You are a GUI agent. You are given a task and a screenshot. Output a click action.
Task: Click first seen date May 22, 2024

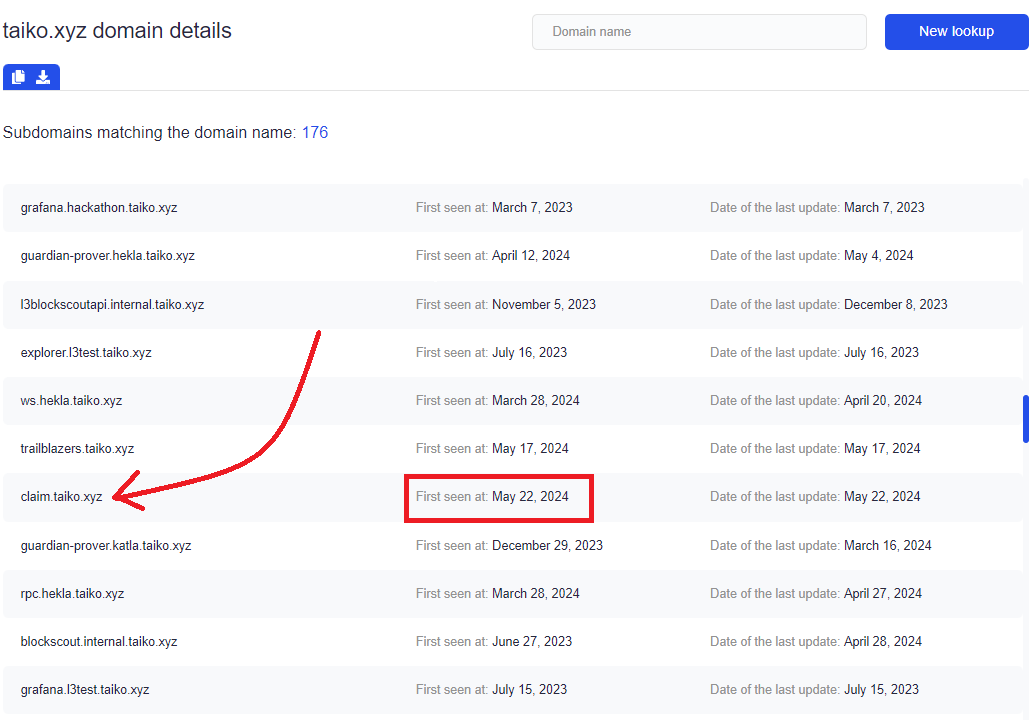[530, 496]
